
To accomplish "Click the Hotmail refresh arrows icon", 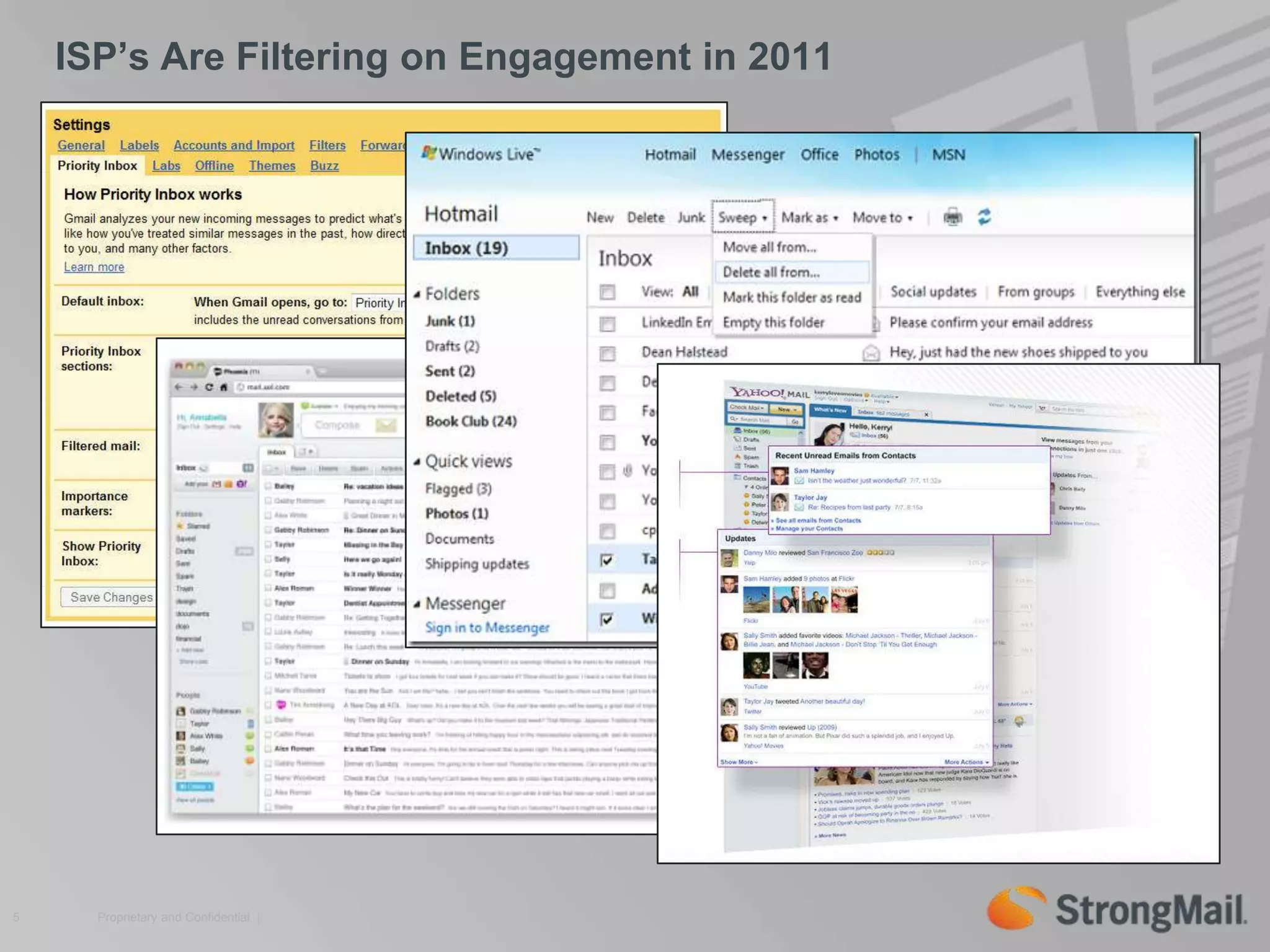I will click(x=984, y=218).
